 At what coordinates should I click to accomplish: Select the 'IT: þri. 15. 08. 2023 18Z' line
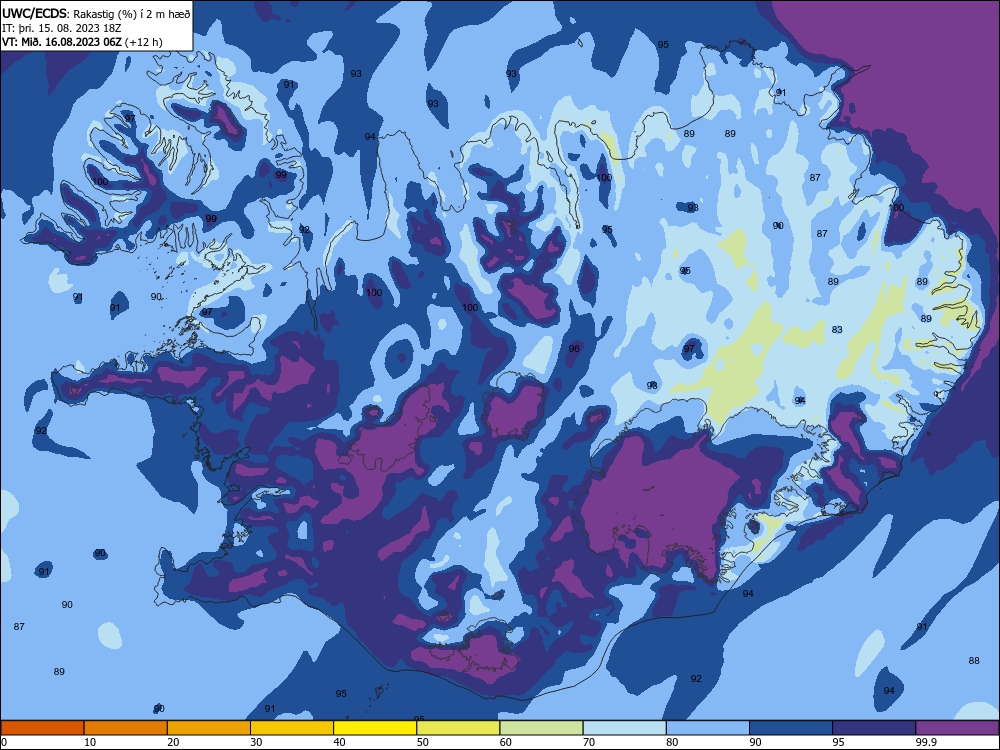61,28
